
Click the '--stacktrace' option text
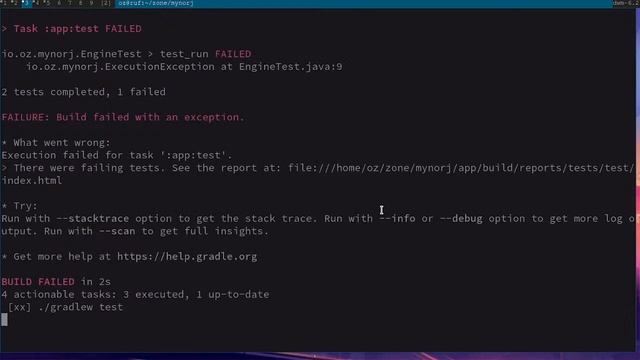point(93,218)
